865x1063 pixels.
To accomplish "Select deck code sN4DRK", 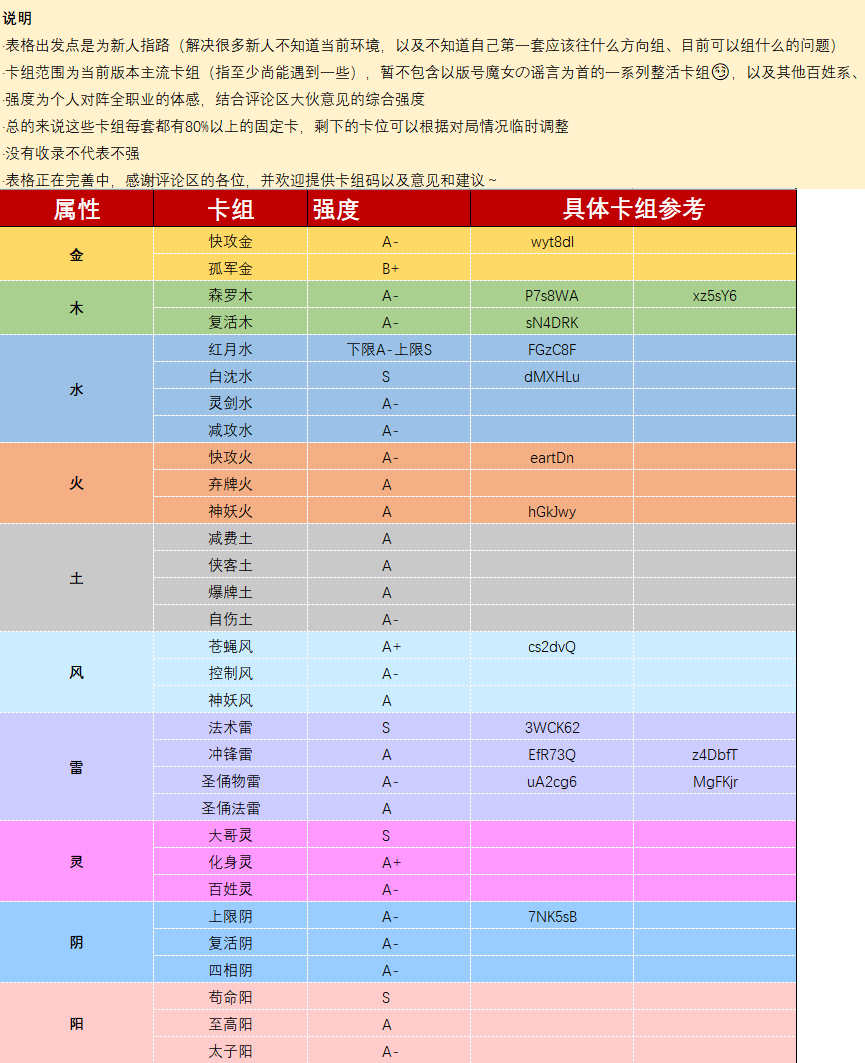I will coord(552,323).
